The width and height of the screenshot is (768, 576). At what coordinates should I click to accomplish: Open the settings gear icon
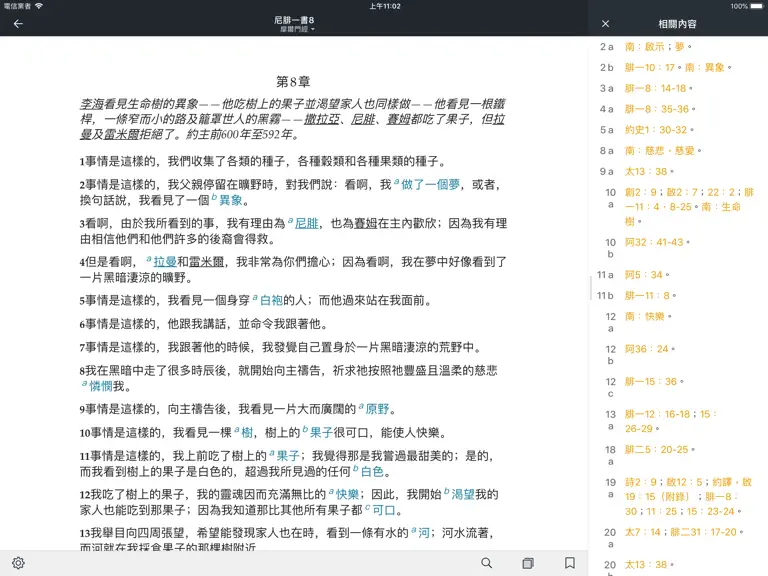[x=19, y=563]
